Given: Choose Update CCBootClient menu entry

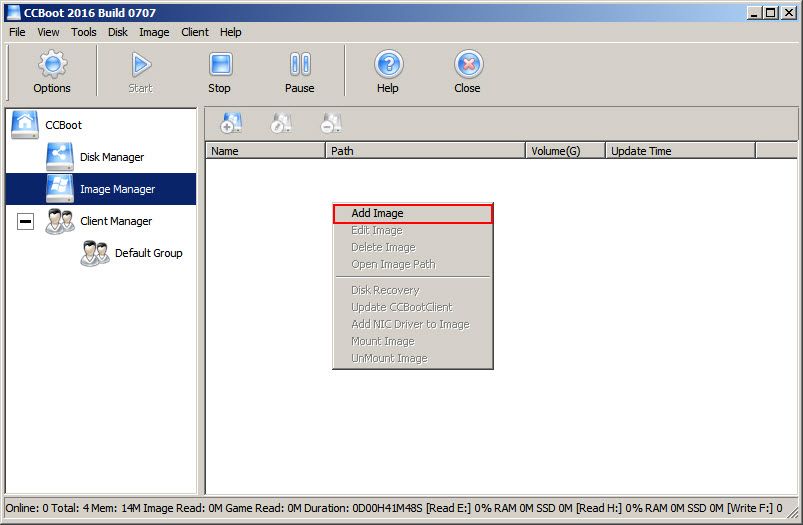Looking at the screenshot, I should point(413,307).
